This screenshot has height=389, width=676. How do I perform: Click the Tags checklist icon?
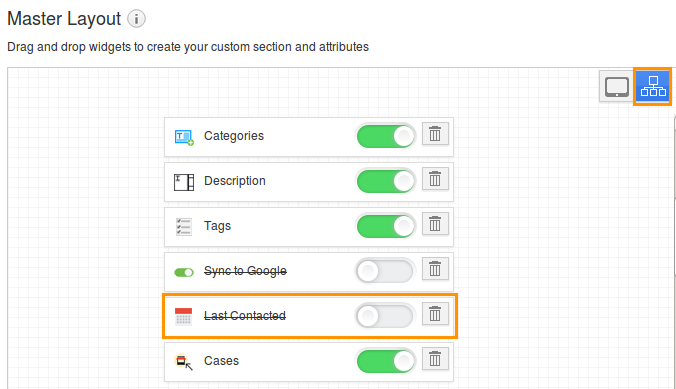[184, 227]
